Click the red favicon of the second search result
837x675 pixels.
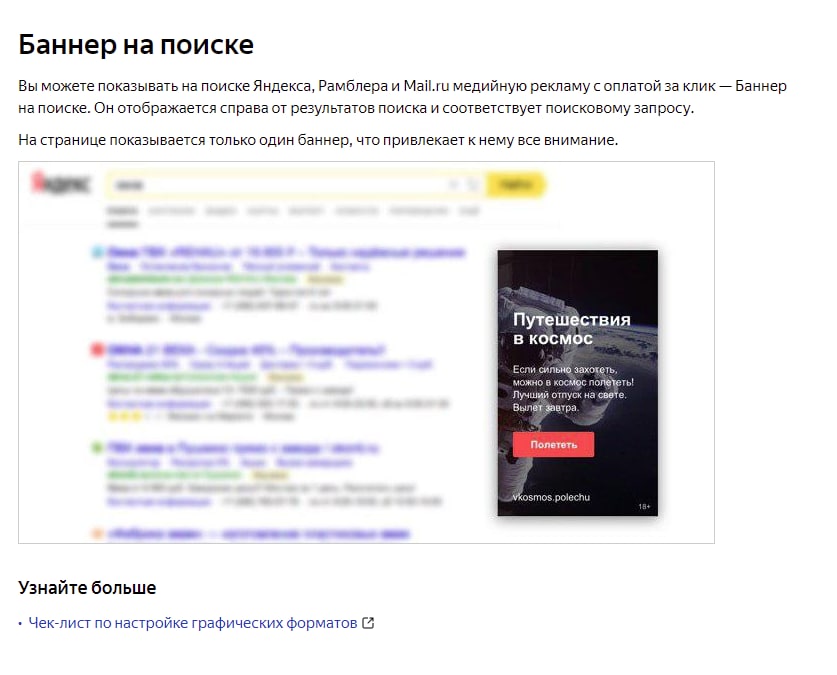[x=97, y=350]
